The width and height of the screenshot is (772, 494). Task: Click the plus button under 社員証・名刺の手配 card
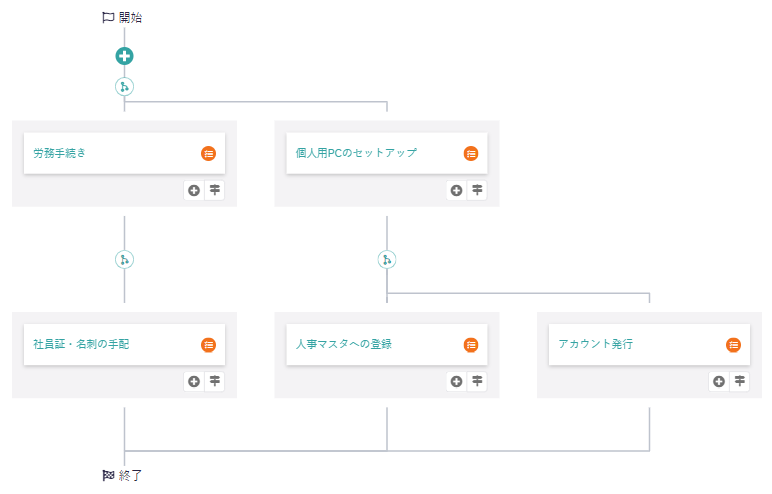point(193,381)
